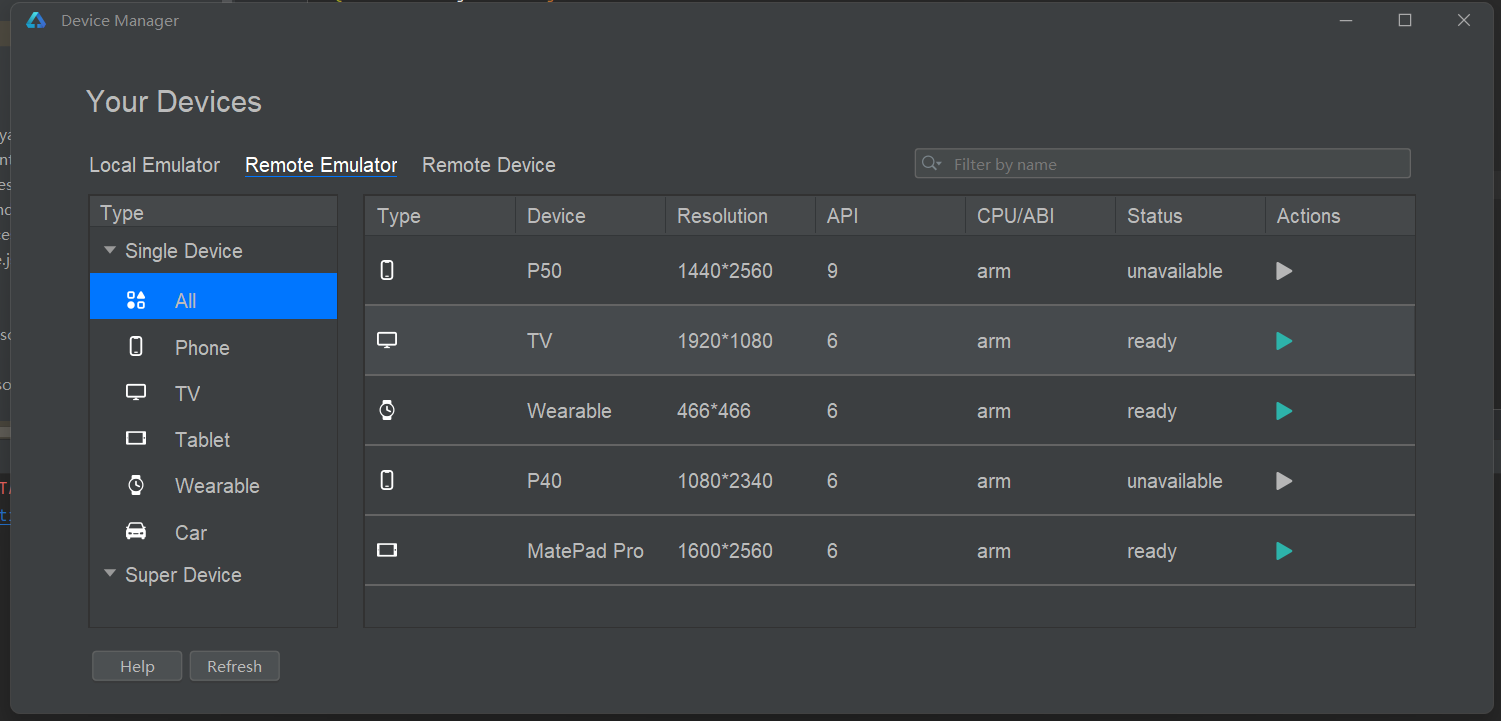Click the 1600*2560 resolution cell

(x=725, y=551)
